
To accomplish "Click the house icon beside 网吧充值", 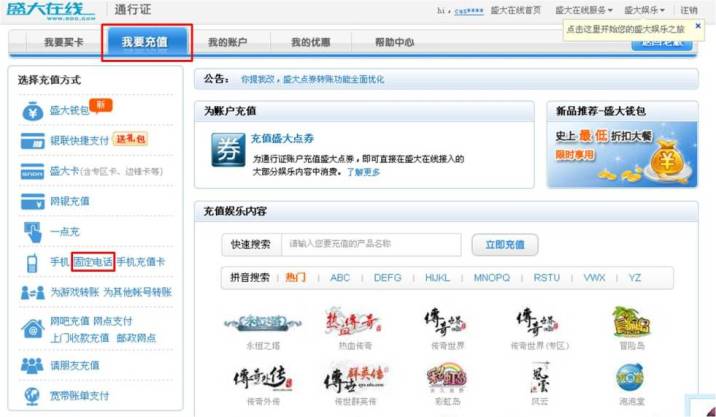I will 32,329.
